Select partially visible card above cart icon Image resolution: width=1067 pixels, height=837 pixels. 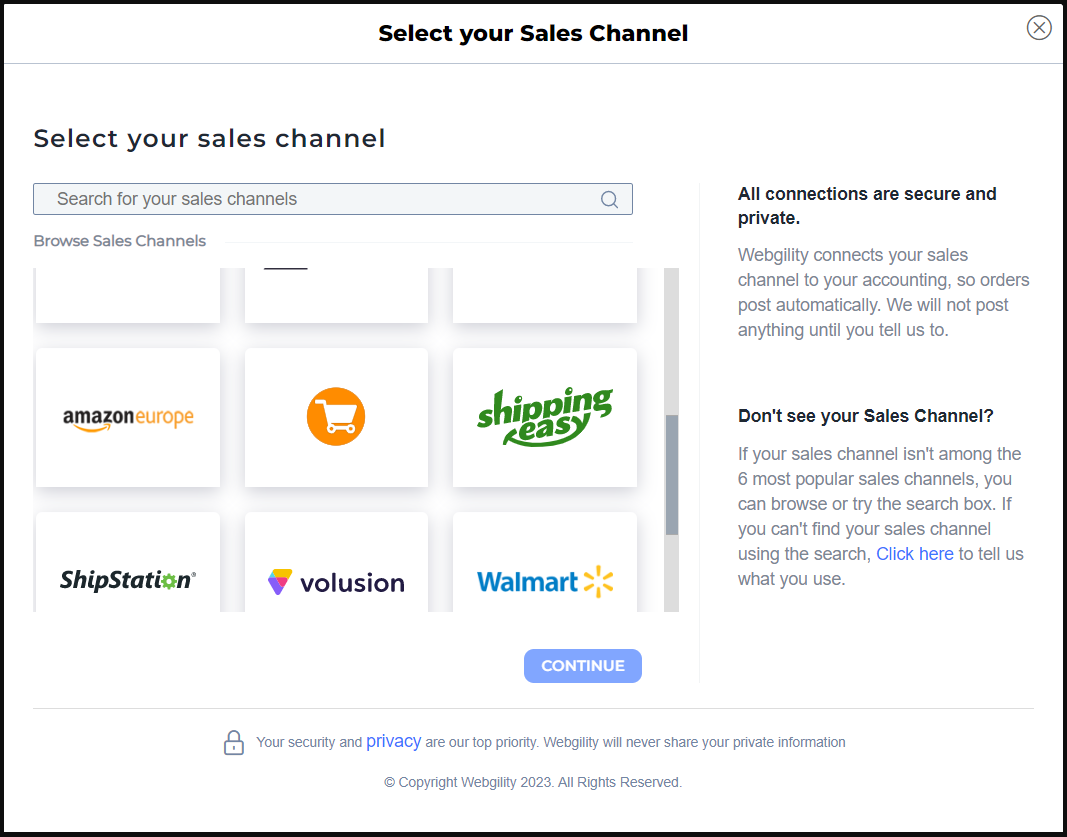point(336,295)
